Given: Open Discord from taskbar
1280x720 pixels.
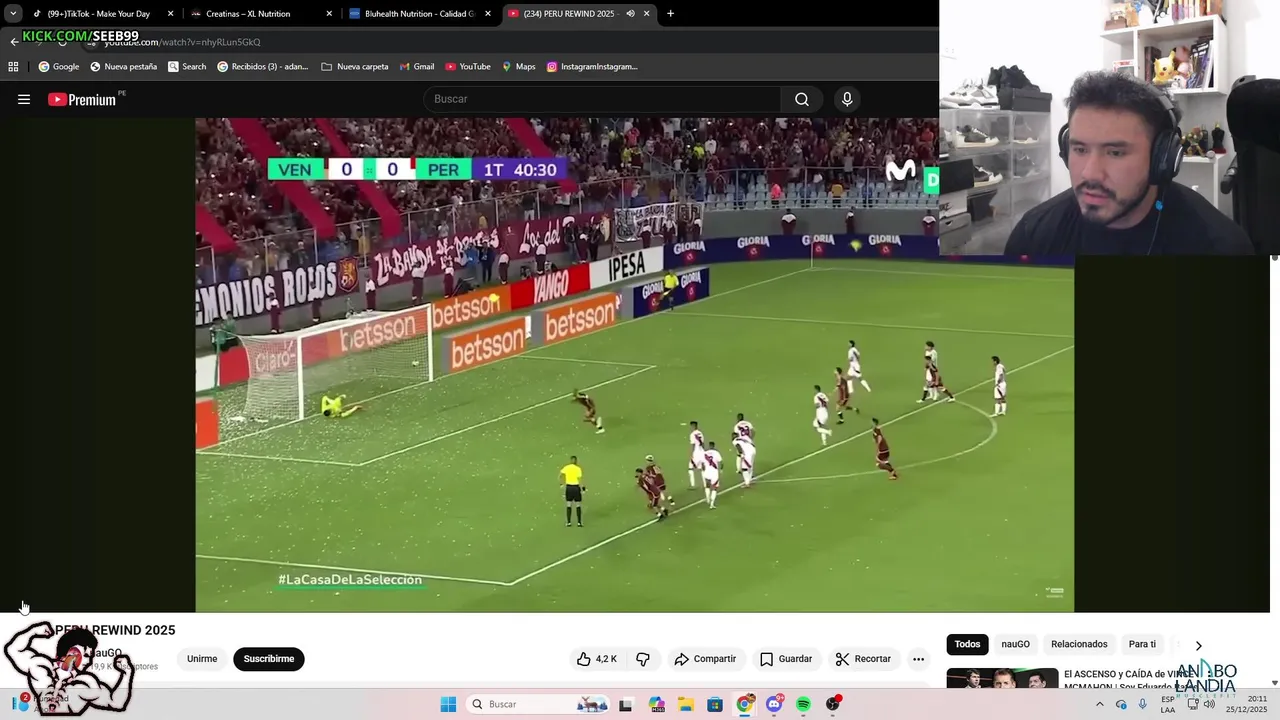Looking at the screenshot, I should 774,704.
